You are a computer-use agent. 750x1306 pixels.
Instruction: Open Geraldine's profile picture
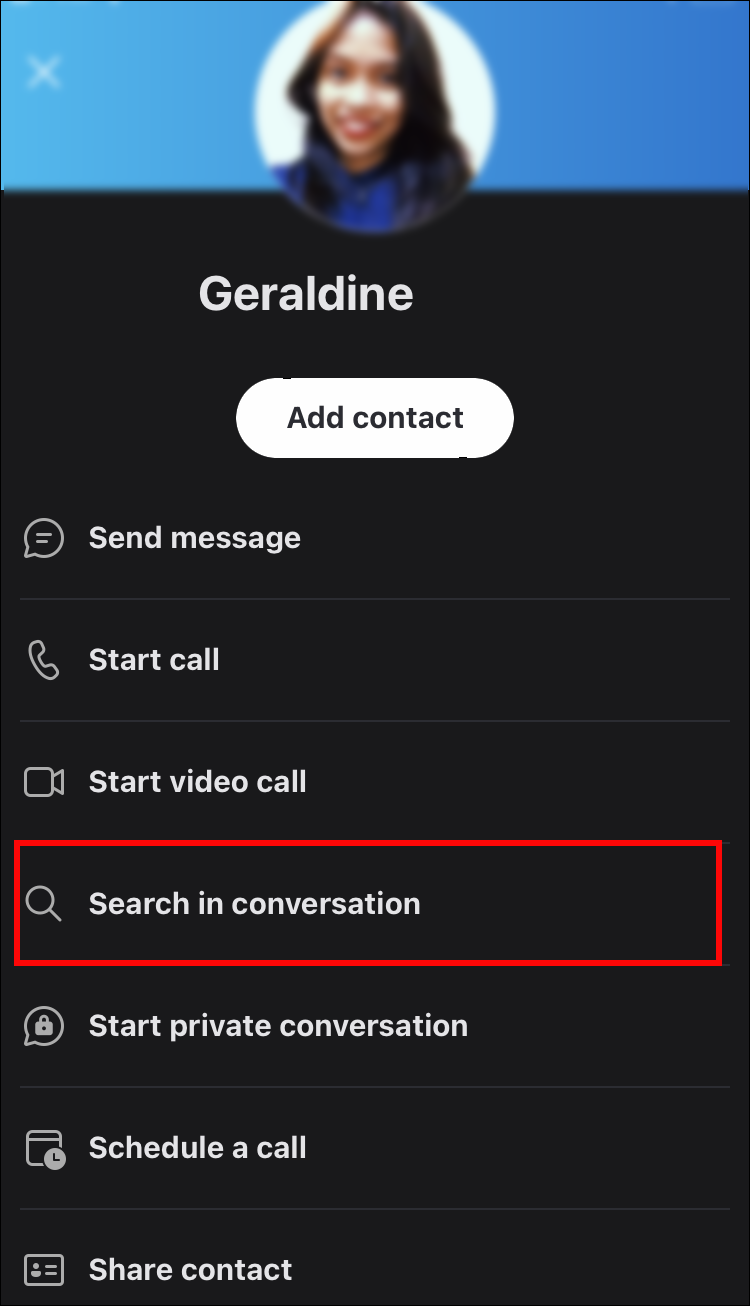[375, 115]
